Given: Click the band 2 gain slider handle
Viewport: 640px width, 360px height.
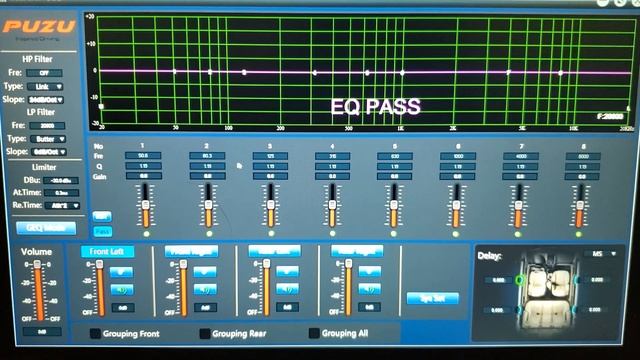Looking at the screenshot, I should (209, 205).
